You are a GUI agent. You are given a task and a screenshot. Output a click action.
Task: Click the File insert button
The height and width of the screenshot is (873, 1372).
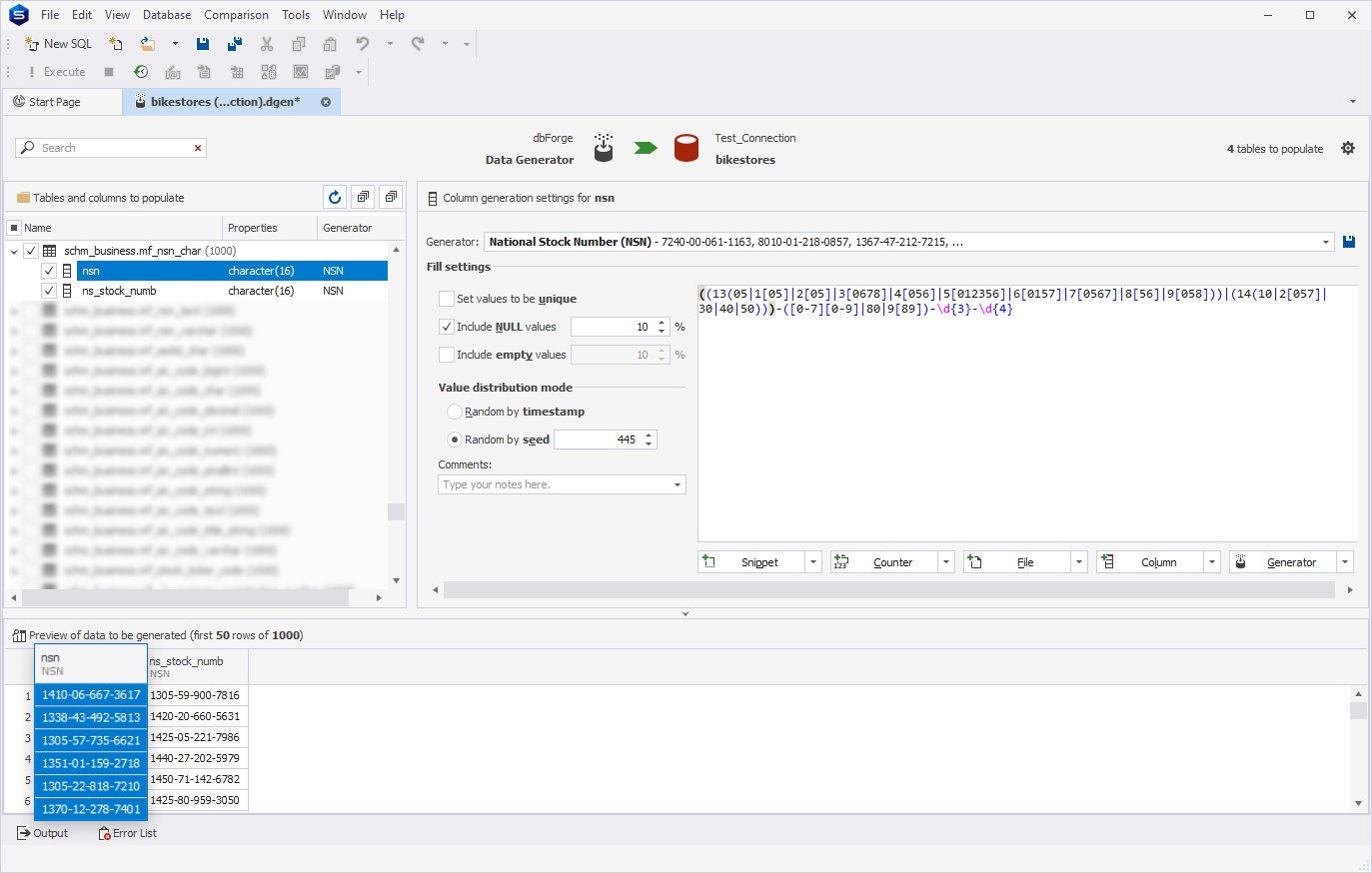coord(1017,562)
